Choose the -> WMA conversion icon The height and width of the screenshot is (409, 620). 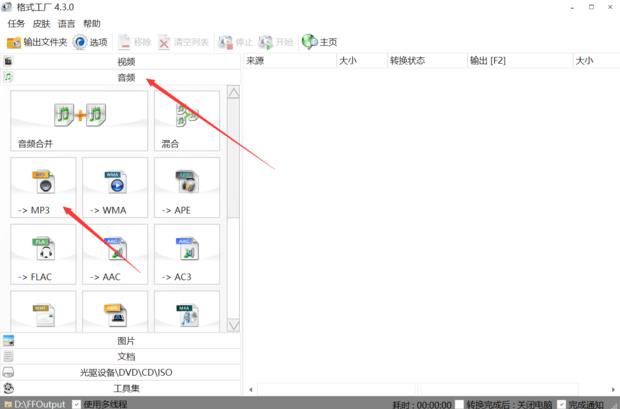(114, 187)
